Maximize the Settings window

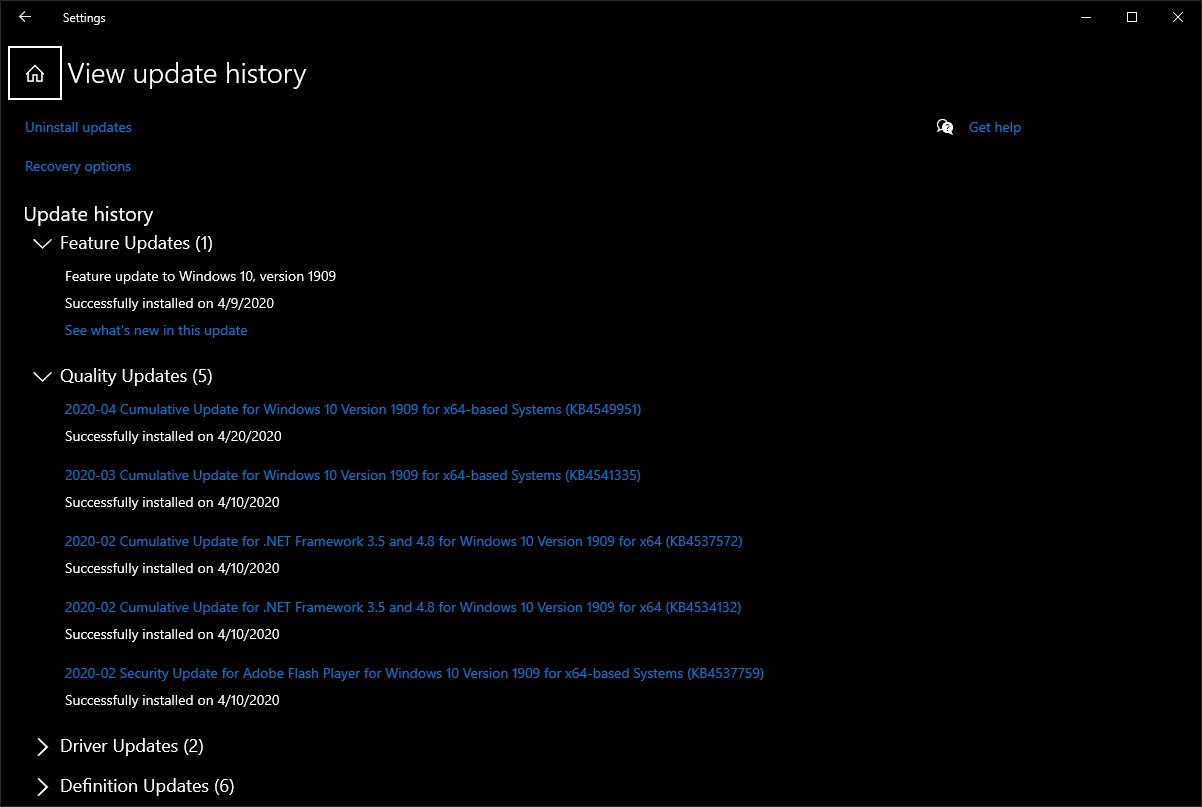pyautogui.click(x=1132, y=17)
